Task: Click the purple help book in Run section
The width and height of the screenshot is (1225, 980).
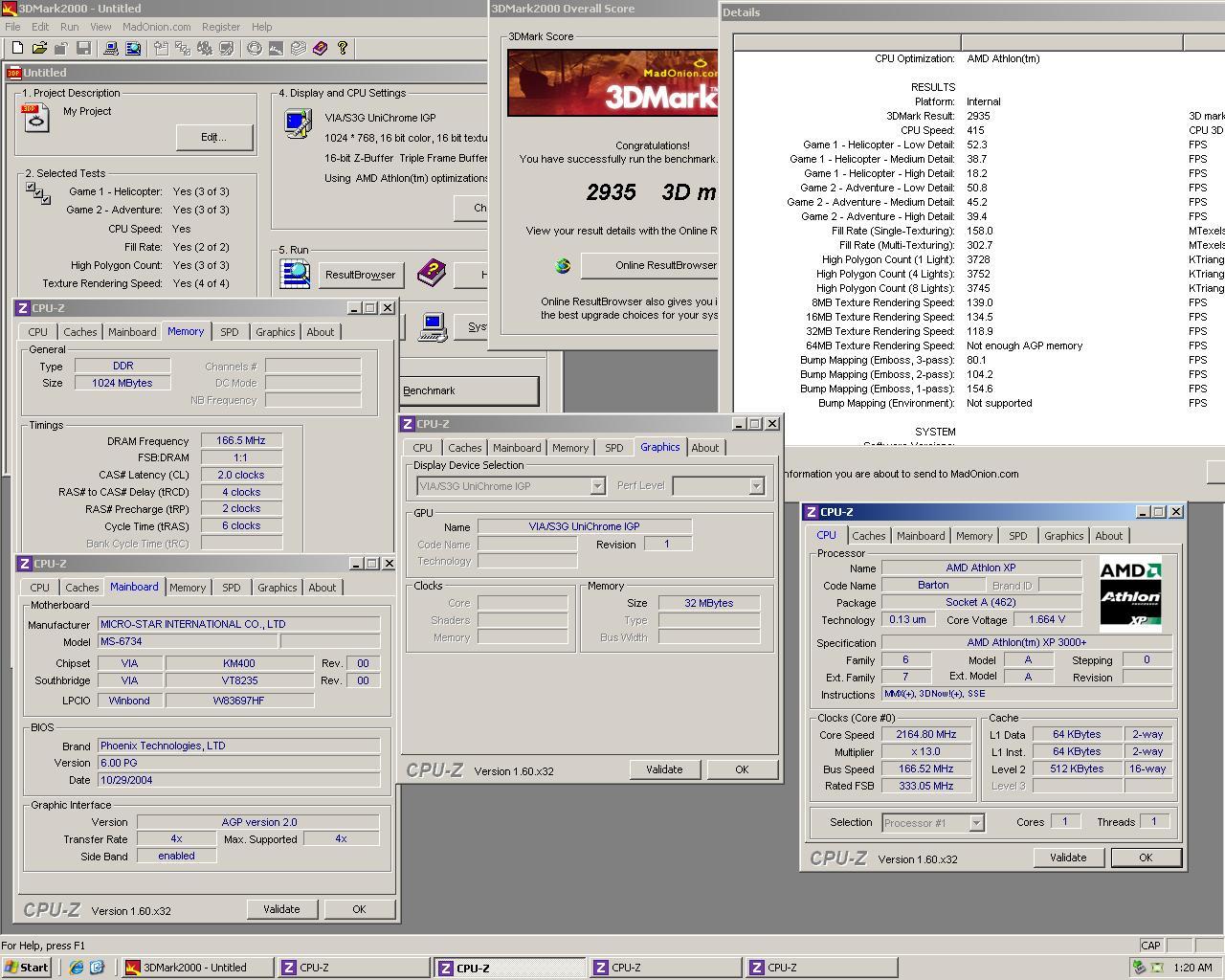Action: click(x=432, y=274)
